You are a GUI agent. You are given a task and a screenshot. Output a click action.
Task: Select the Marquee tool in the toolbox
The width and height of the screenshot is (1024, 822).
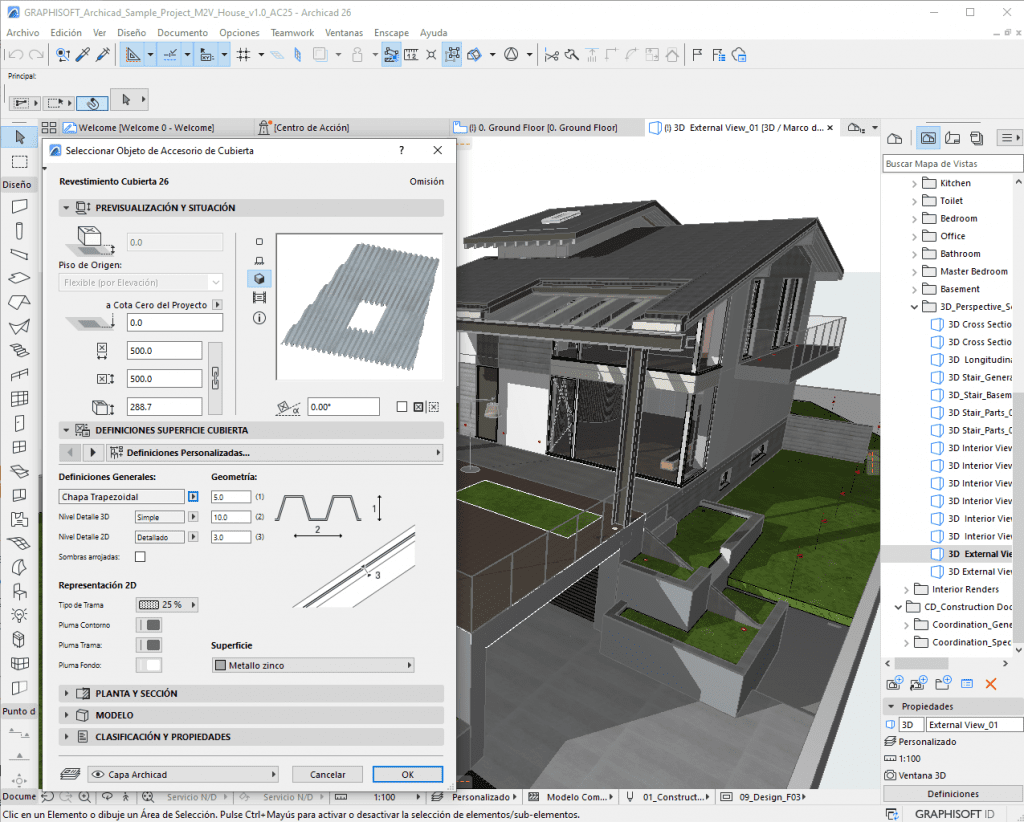(x=19, y=161)
